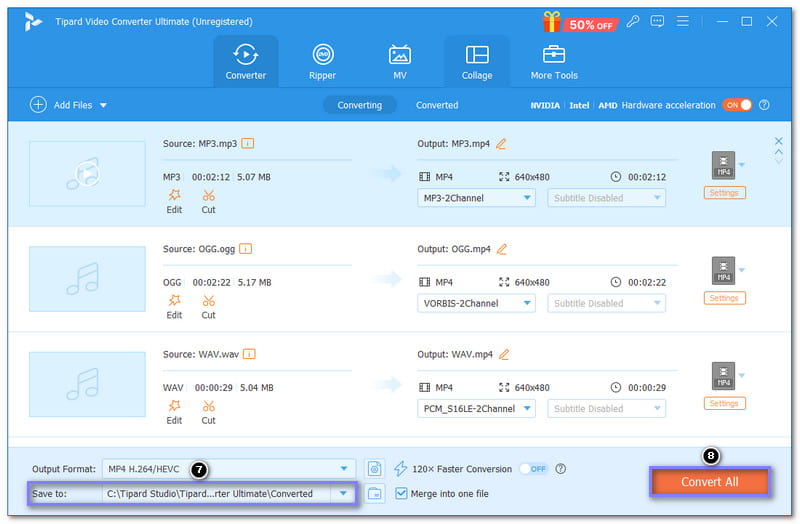Cut the WAV.wav file
The width and height of the screenshot is (800, 524).
click(x=208, y=413)
